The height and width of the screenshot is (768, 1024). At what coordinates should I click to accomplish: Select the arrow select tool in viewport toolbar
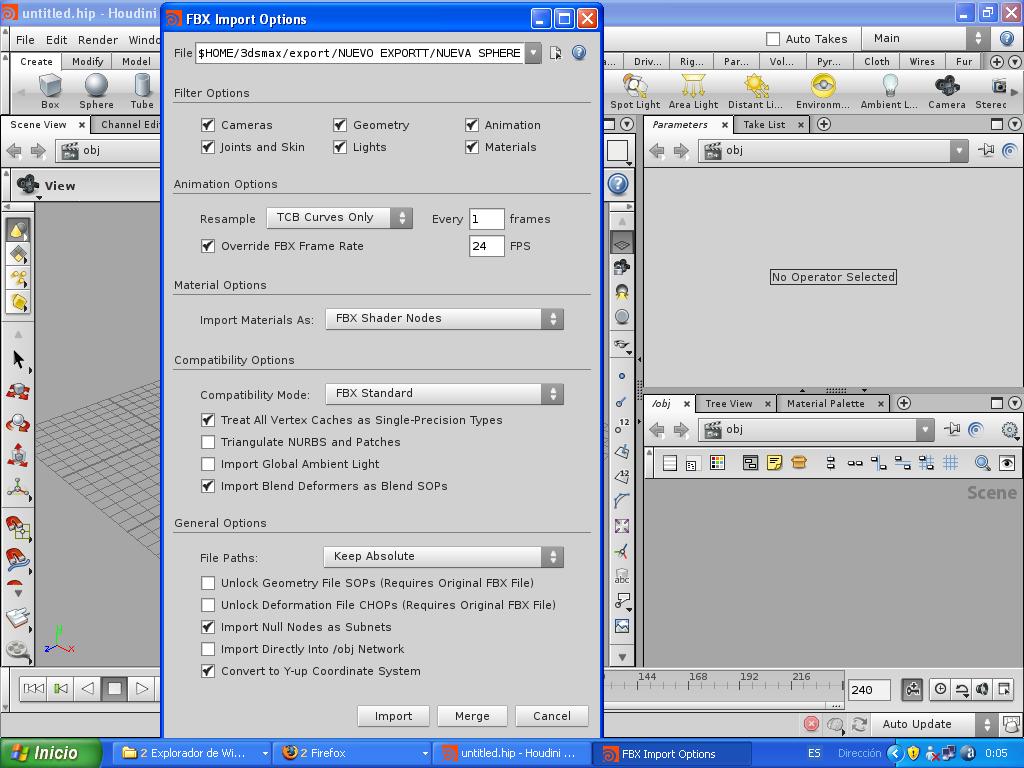[18, 359]
